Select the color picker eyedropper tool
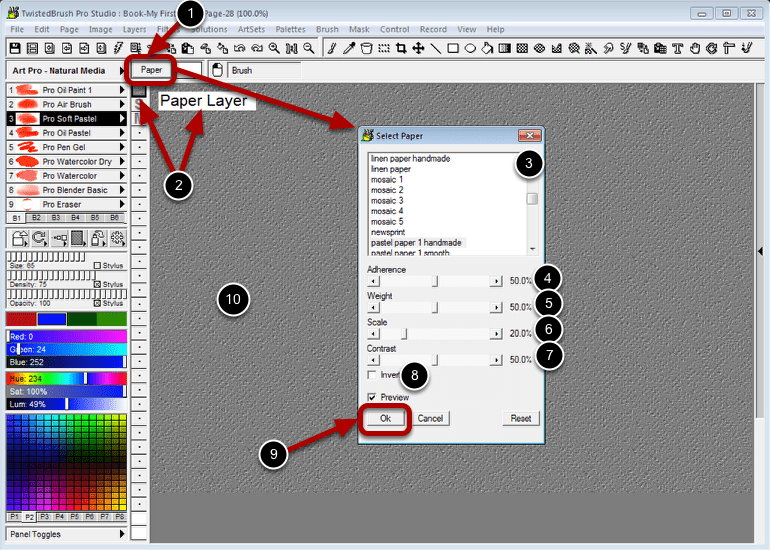The image size is (770, 550). [350, 48]
